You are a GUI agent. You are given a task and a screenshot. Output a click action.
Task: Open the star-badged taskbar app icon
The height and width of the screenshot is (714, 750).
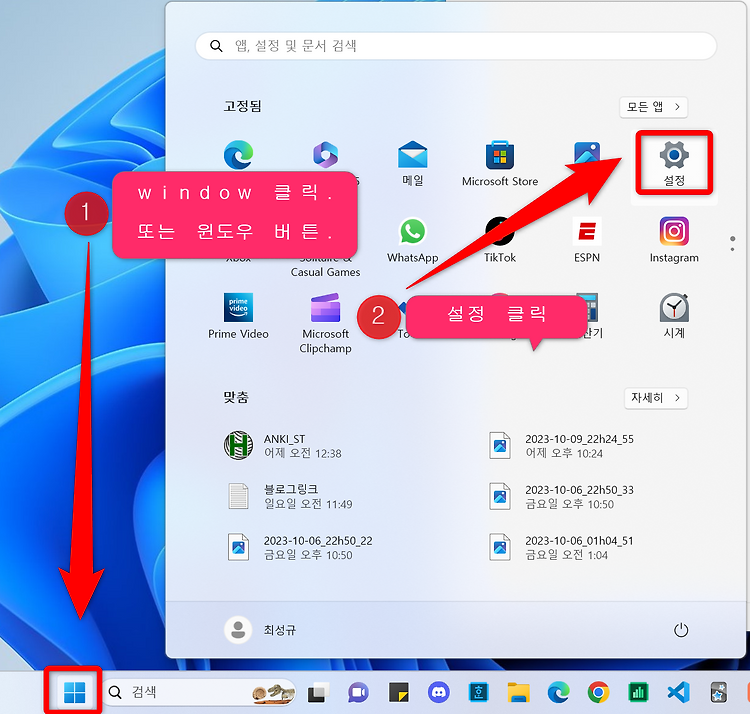point(718,692)
